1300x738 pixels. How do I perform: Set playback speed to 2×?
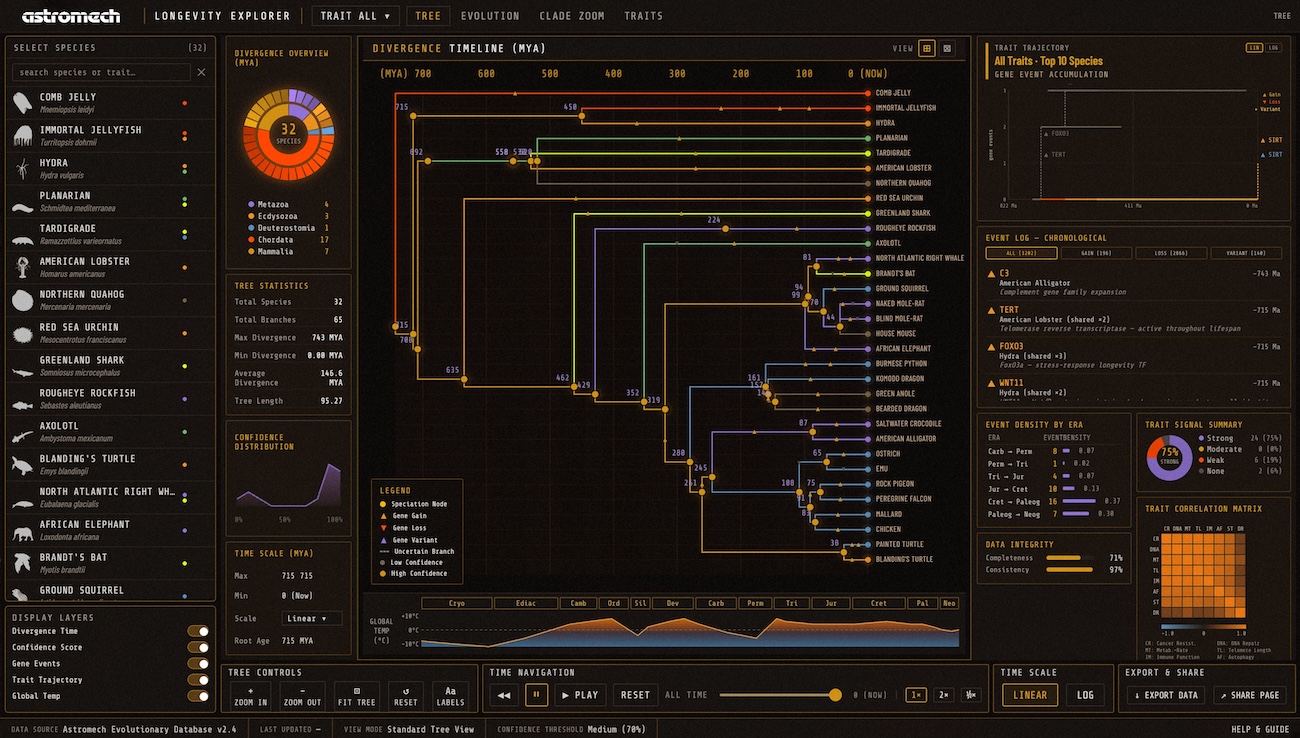coord(943,695)
